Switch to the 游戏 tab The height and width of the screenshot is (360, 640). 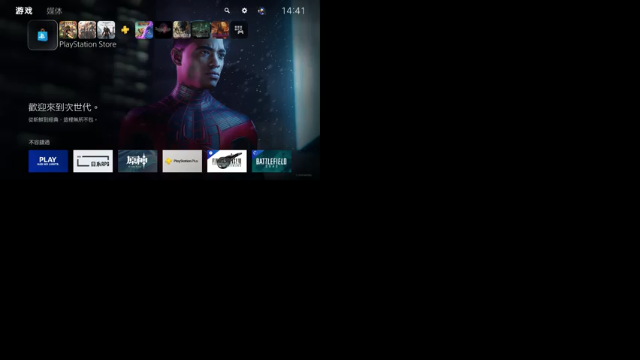24,11
